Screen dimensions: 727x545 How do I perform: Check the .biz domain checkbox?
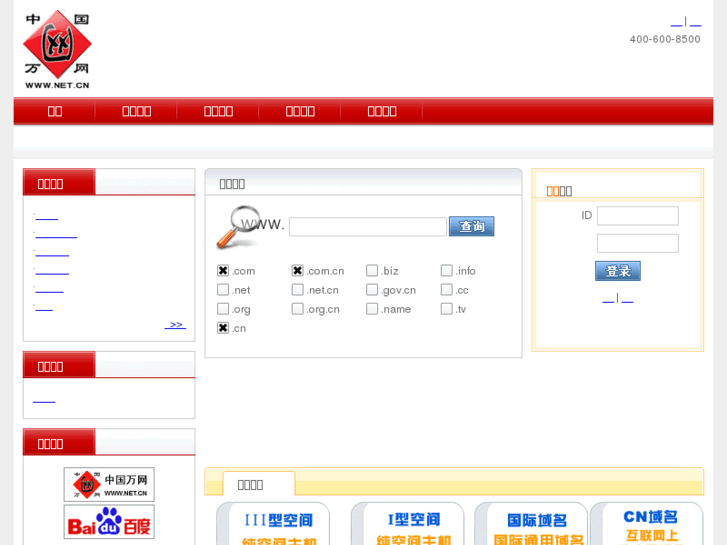click(x=372, y=270)
